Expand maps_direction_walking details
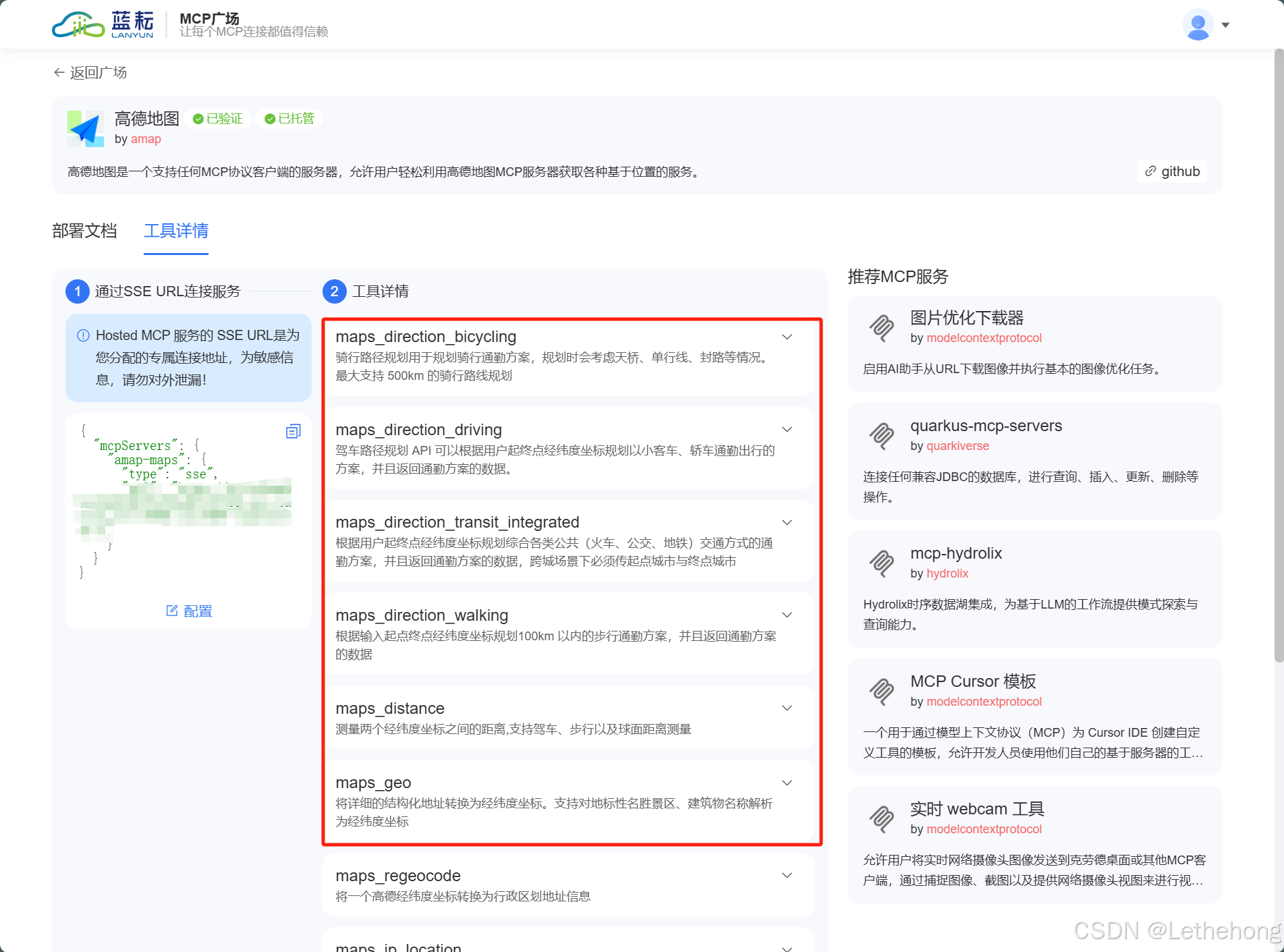 (x=787, y=615)
